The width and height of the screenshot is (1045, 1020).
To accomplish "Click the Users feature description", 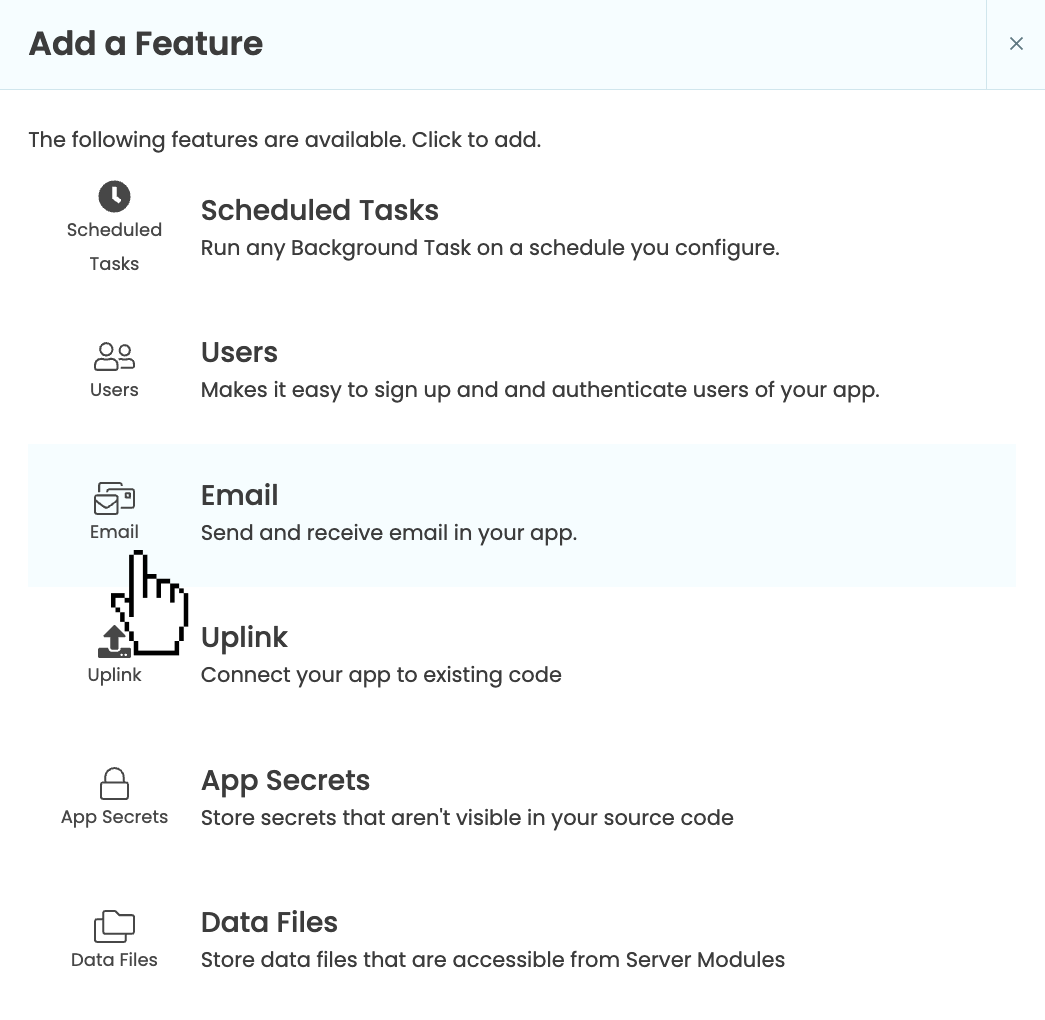I will pos(540,389).
